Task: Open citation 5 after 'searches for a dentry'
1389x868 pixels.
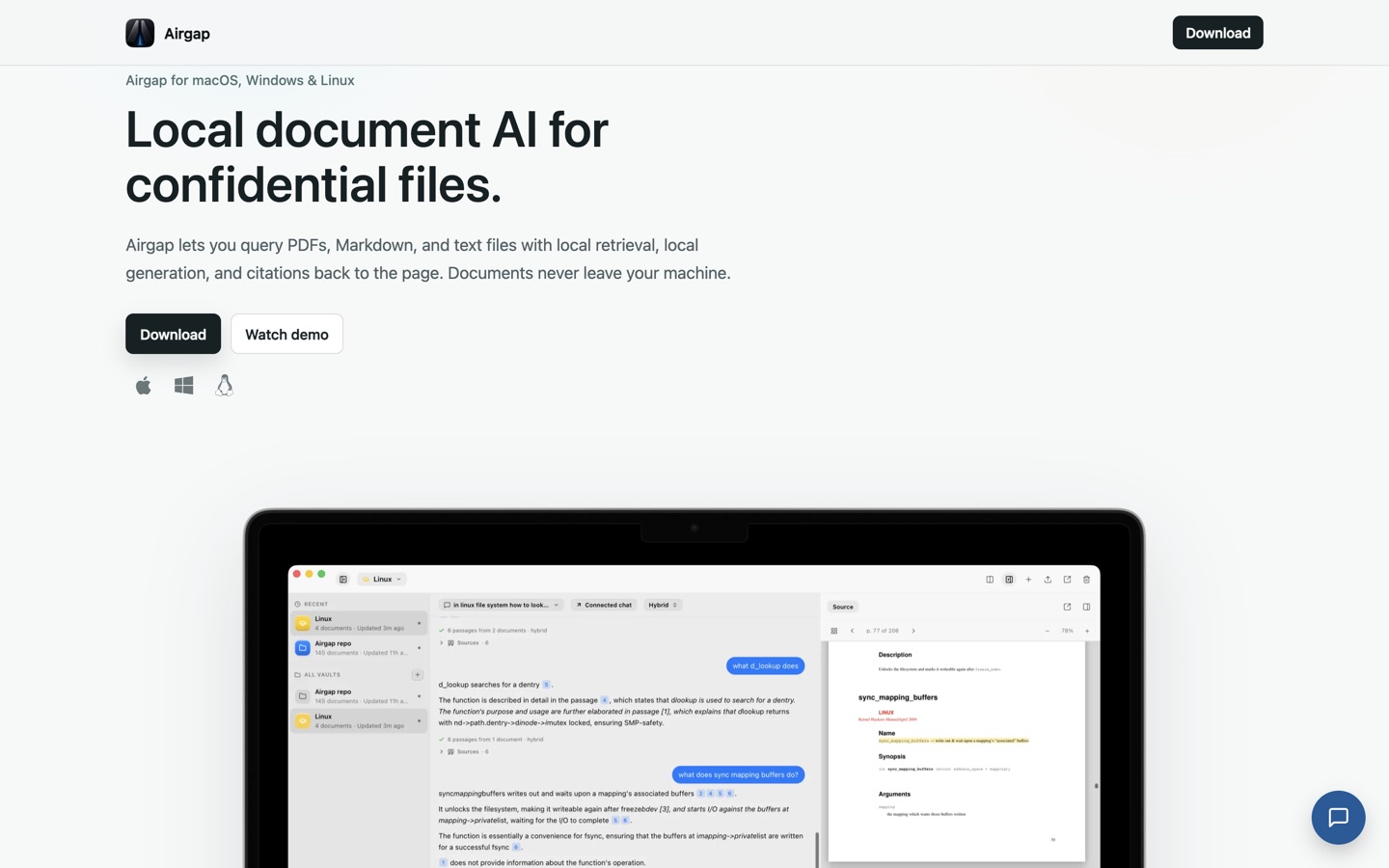Action: click(546, 685)
